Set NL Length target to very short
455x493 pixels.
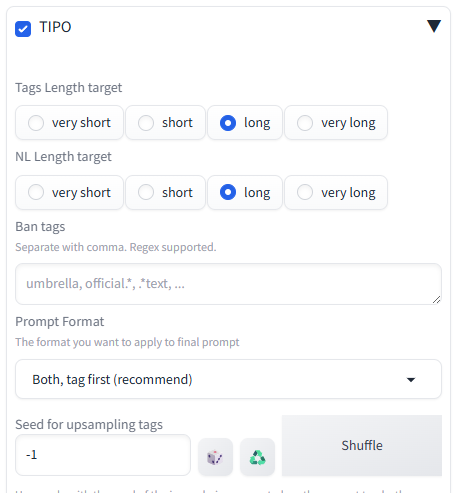[69, 192]
